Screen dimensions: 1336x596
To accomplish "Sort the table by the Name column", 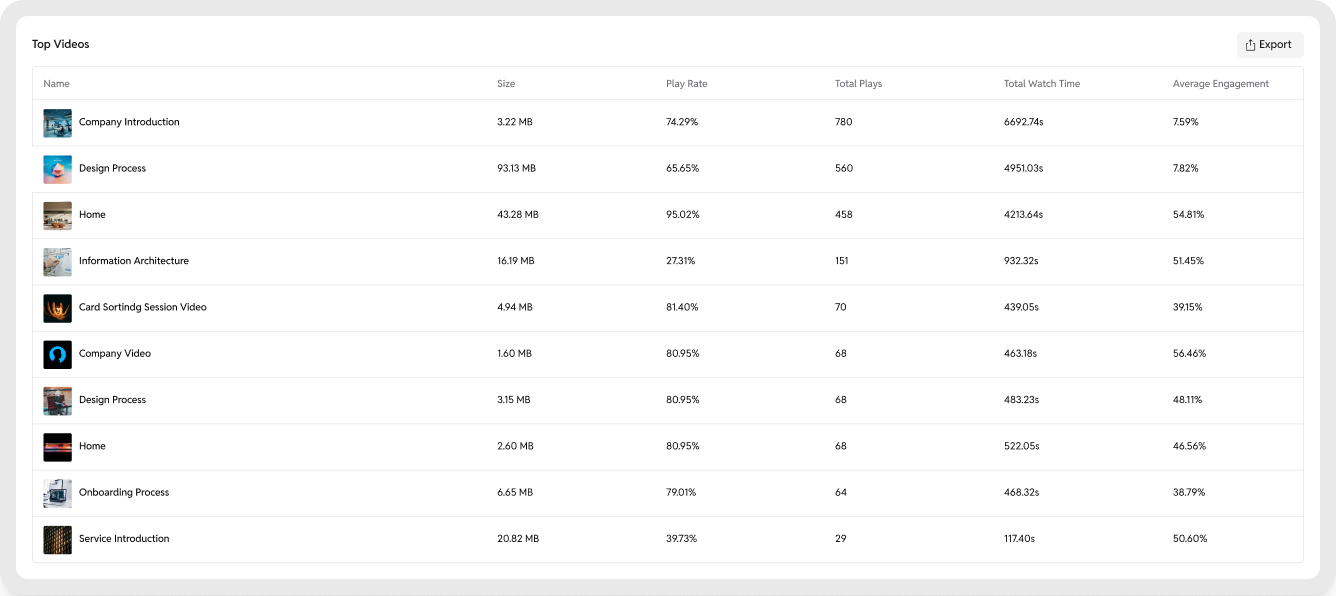I will pos(56,83).
